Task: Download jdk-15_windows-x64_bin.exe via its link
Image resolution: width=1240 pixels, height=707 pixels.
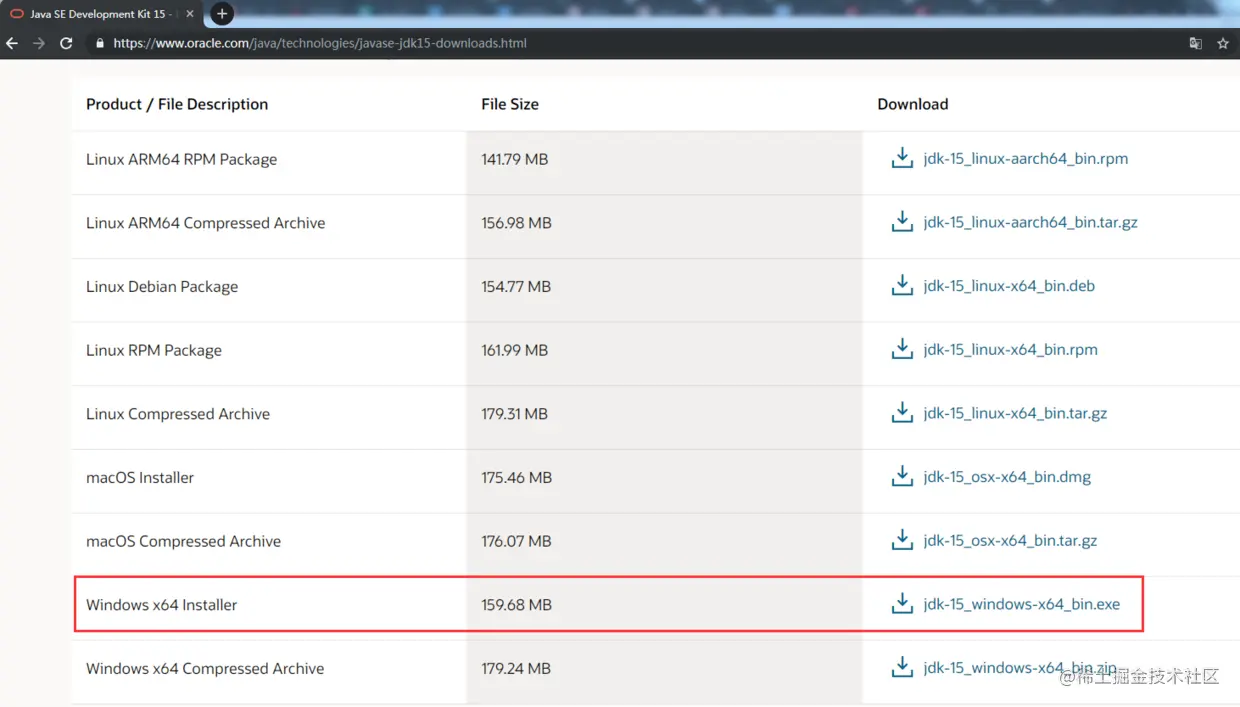Action: tap(1022, 604)
